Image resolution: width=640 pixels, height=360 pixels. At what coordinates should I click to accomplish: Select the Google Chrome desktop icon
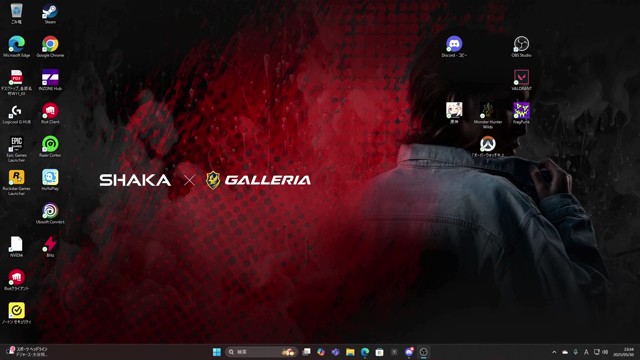click(50, 47)
